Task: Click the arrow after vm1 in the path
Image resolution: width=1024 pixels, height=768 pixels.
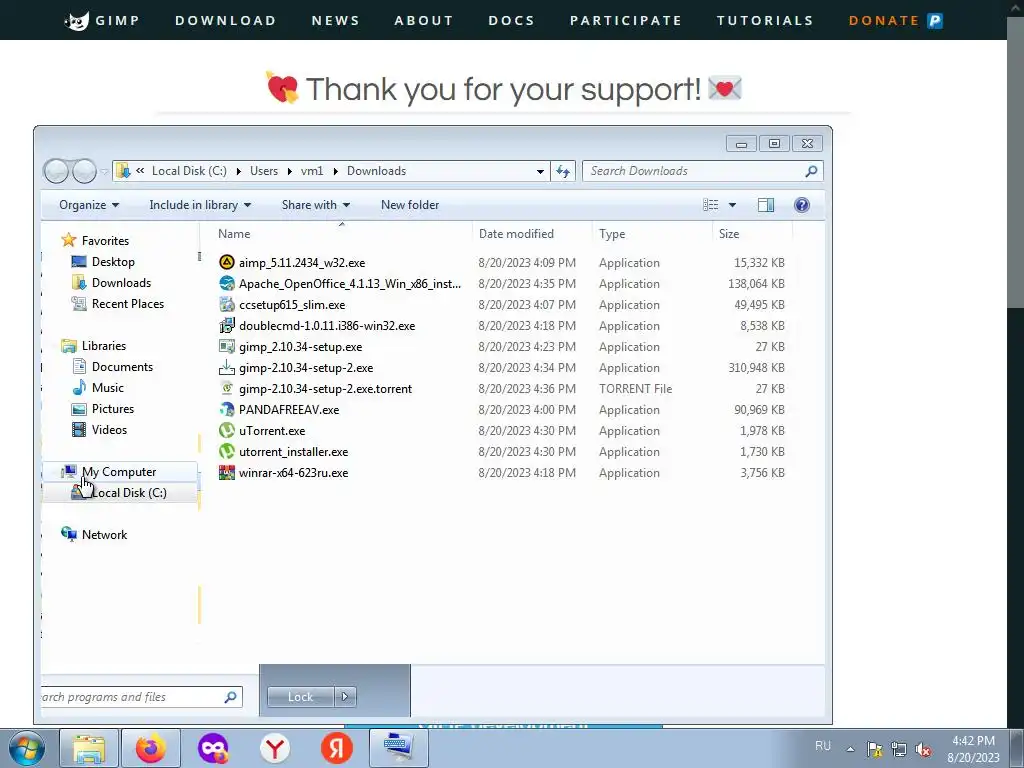Action: coord(335,171)
